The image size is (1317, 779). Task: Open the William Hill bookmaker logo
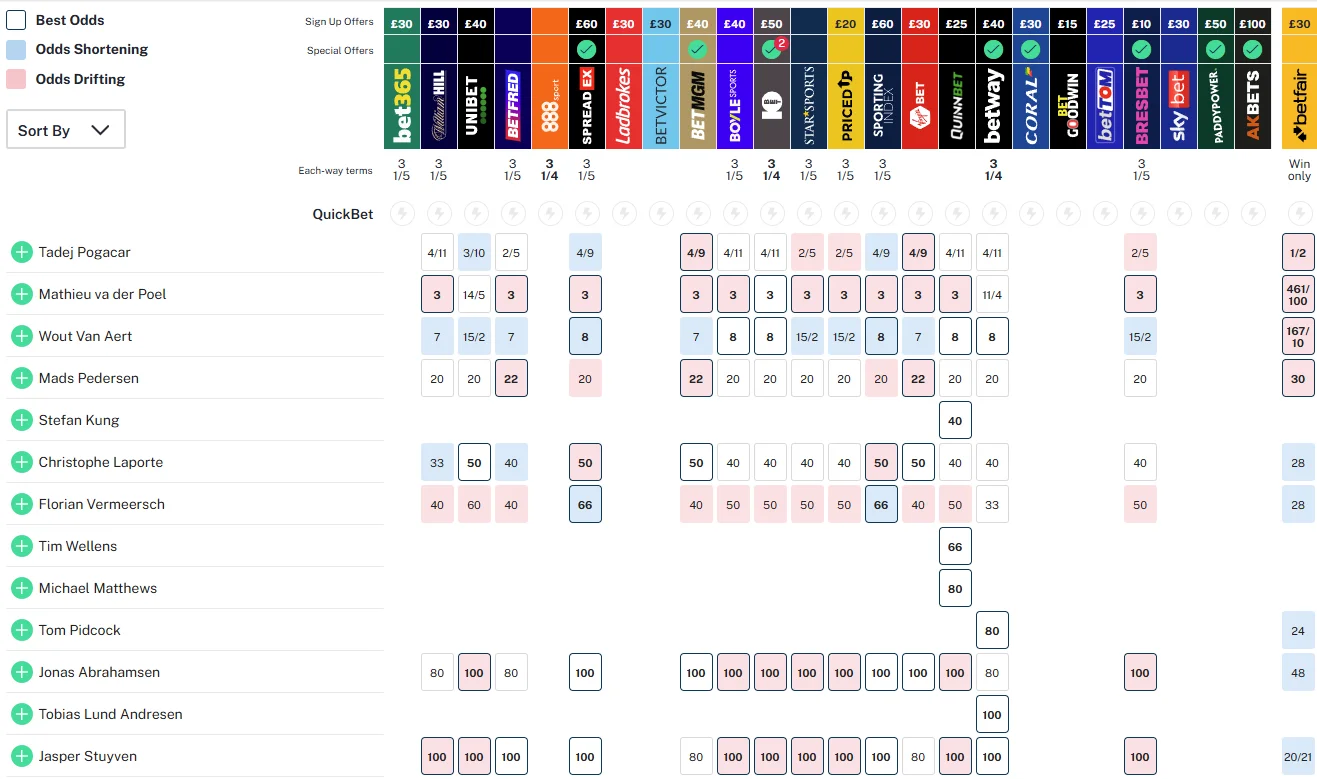(438, 107)
